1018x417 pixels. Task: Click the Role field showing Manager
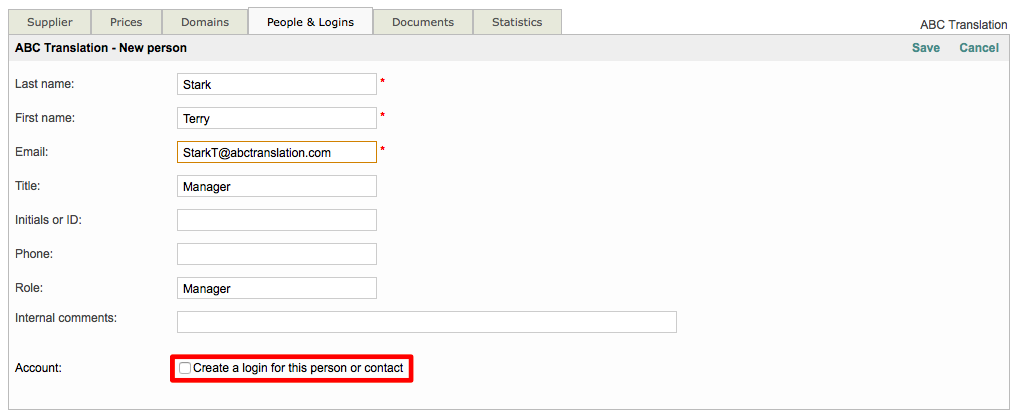pyautogui.click(x=276, y=289)
